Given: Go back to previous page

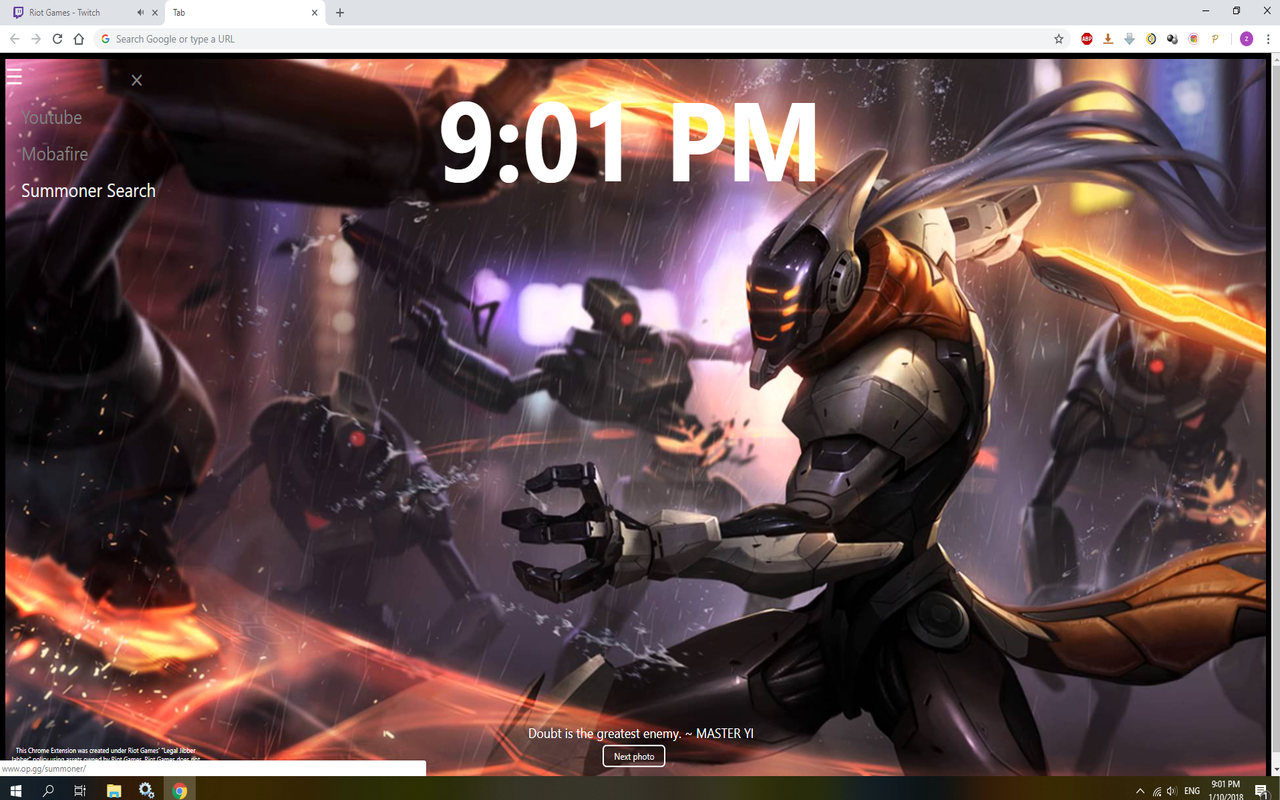Looking at the screenshot, I should [x=14, y=39].
